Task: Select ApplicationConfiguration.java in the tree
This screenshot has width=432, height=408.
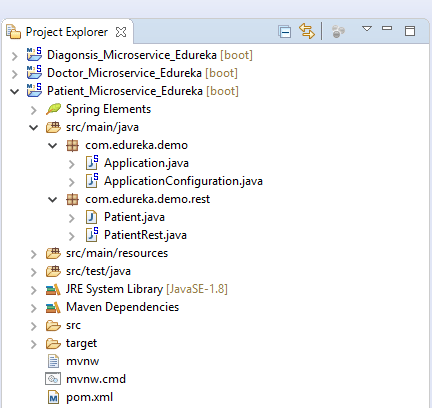Action: [183, 181]
